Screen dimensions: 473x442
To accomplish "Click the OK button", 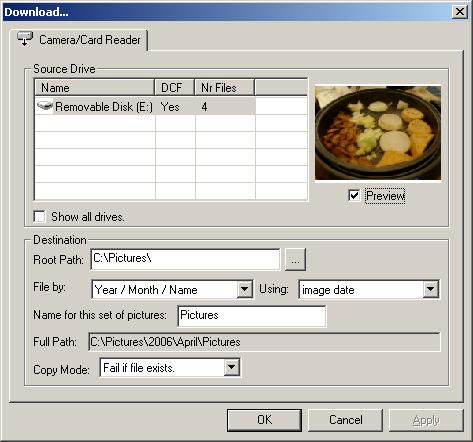I will click(x=264, y=420).
